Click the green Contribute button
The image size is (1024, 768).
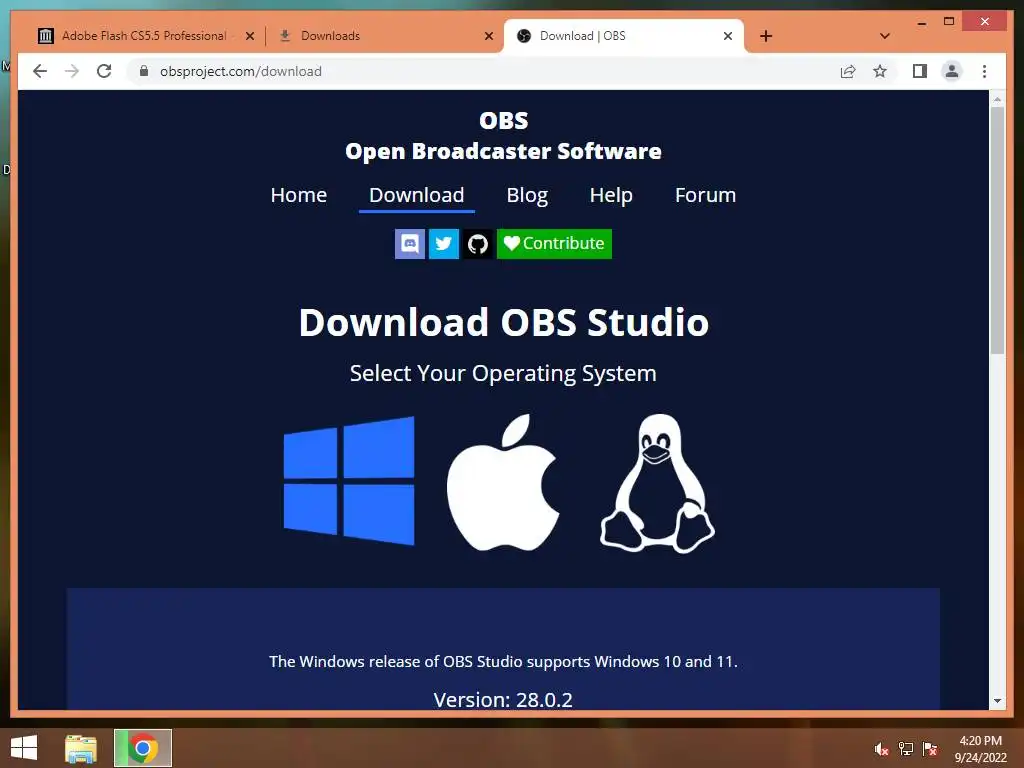pos(554,244)
